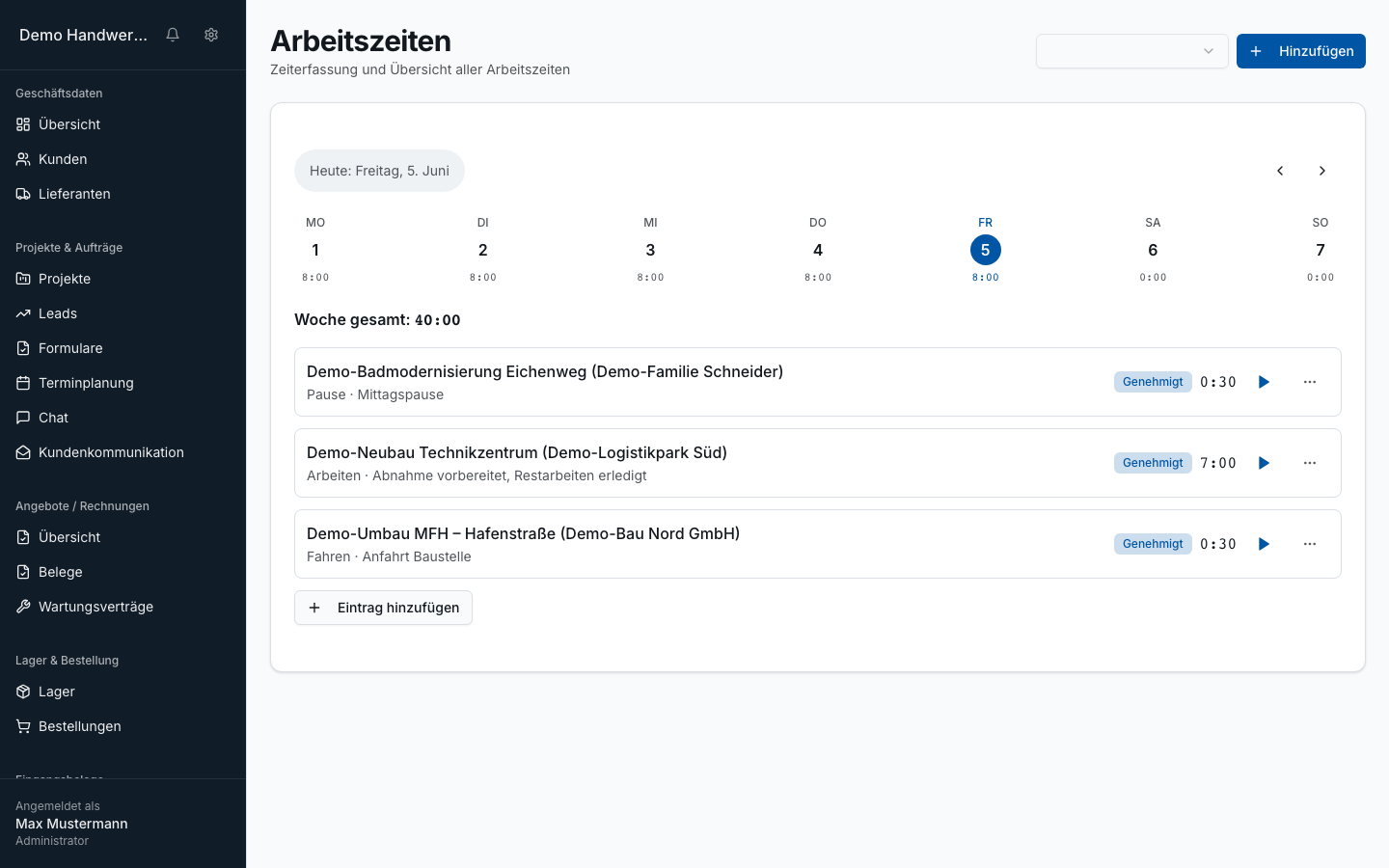This screenshot has width=1389, height=868.
Task: Select Sunday 7 in week view
Action: pos(1321,250)
